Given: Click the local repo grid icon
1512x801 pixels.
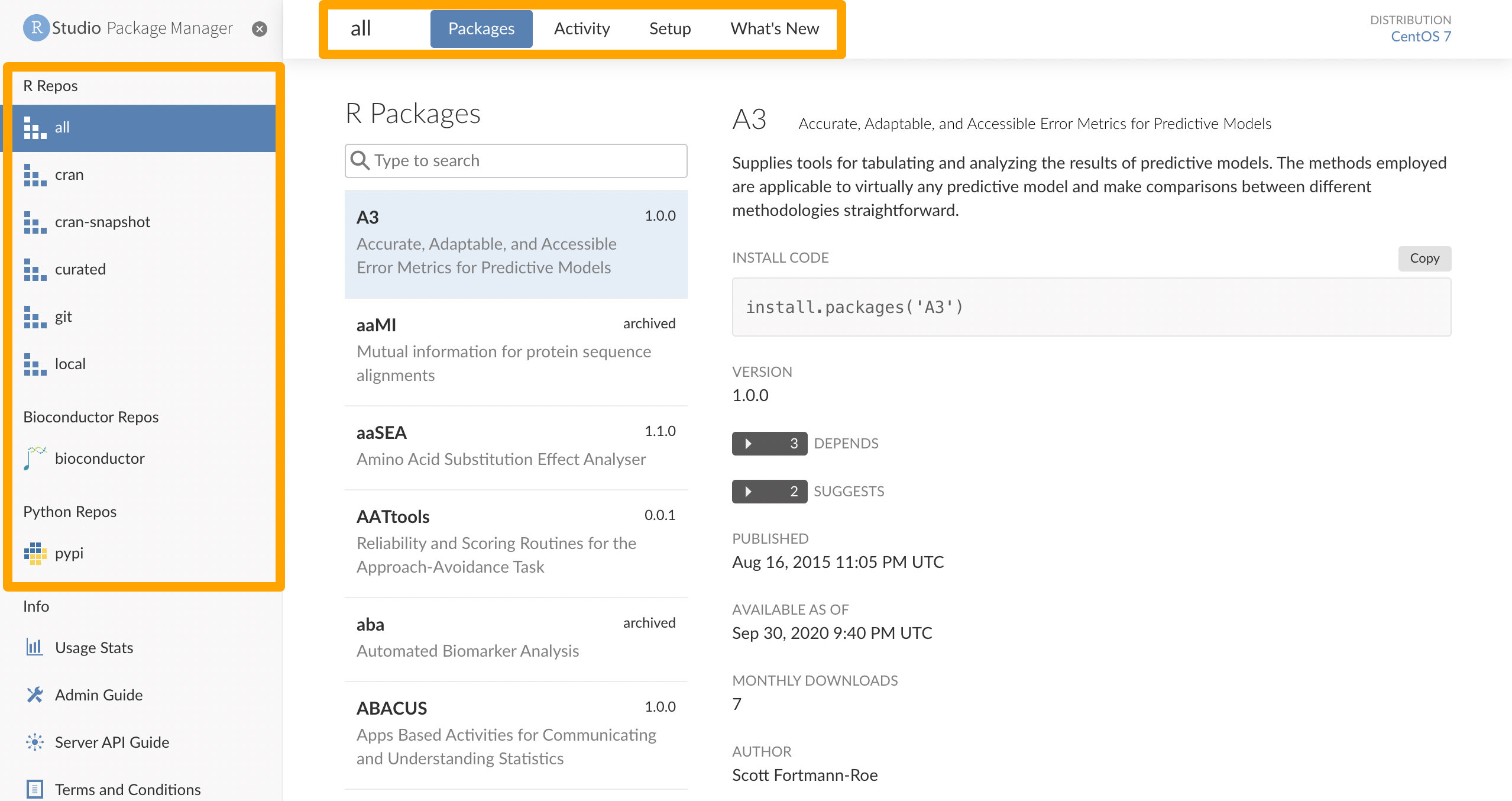Looking at the screenshot, I should click(x=35, y=364).
